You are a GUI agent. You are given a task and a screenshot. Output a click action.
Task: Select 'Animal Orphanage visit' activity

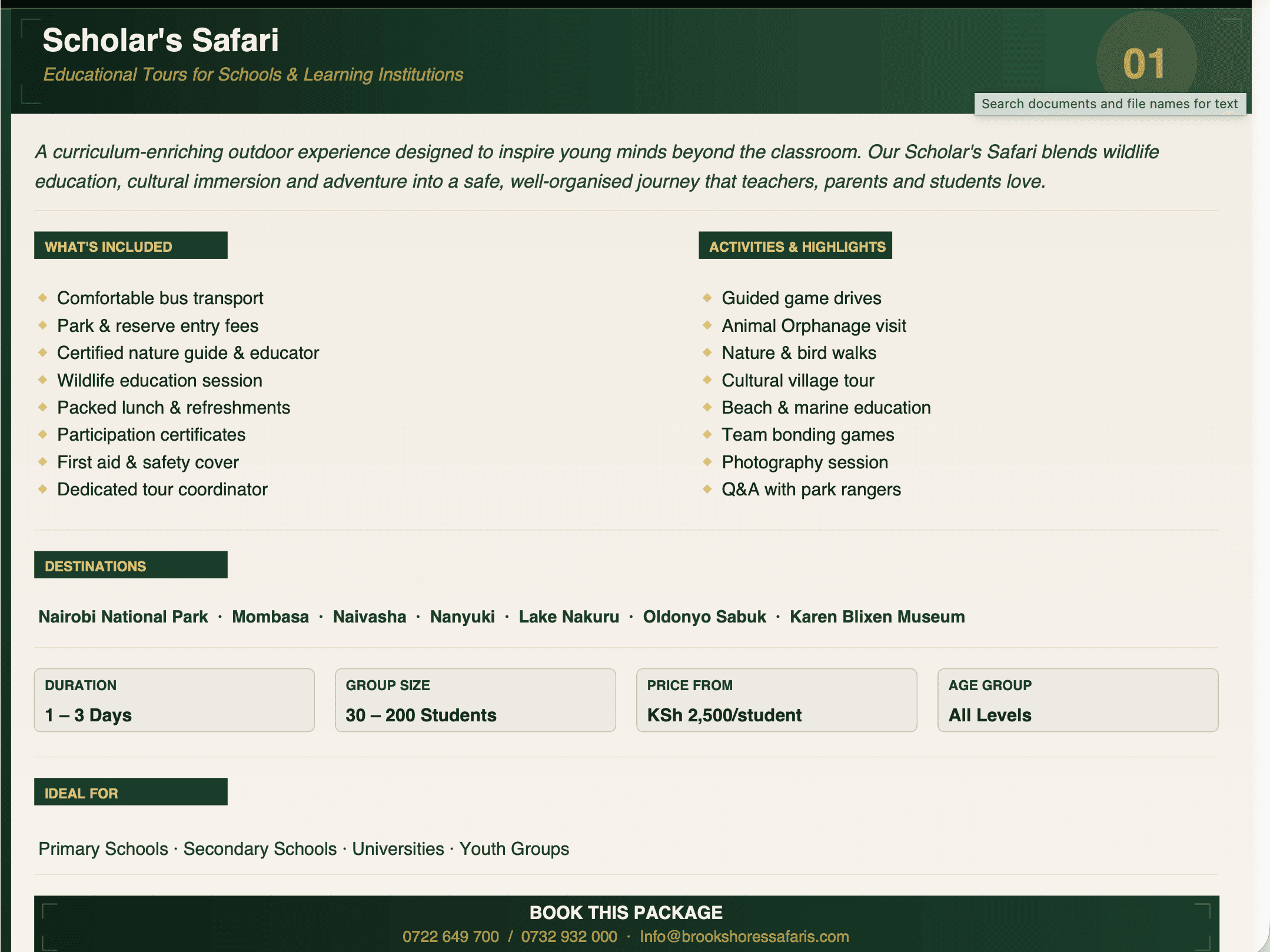click(x=814, y=326)
